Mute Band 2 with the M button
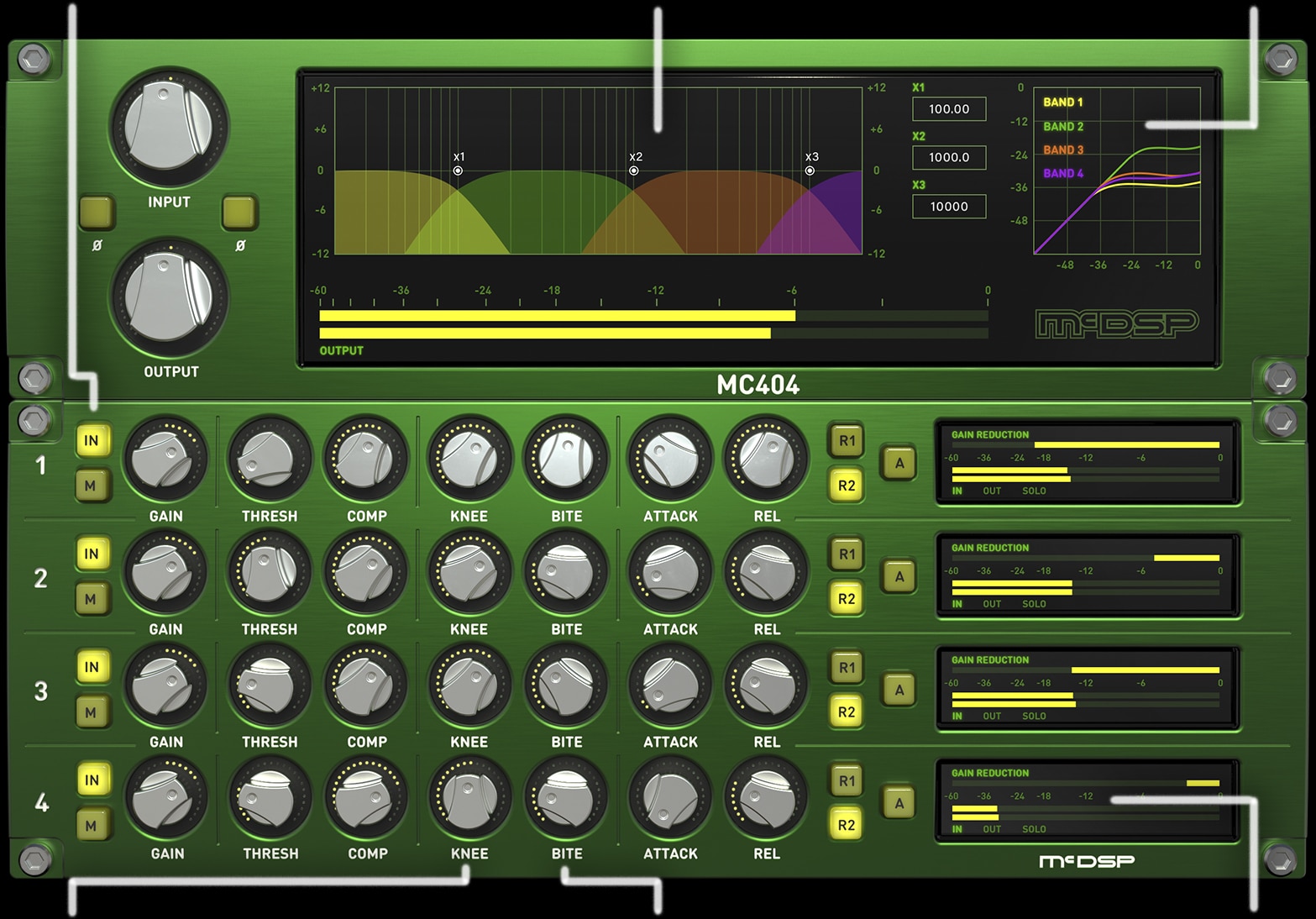This screenshot has width=1316, height=919. click(x=92, y=599)
